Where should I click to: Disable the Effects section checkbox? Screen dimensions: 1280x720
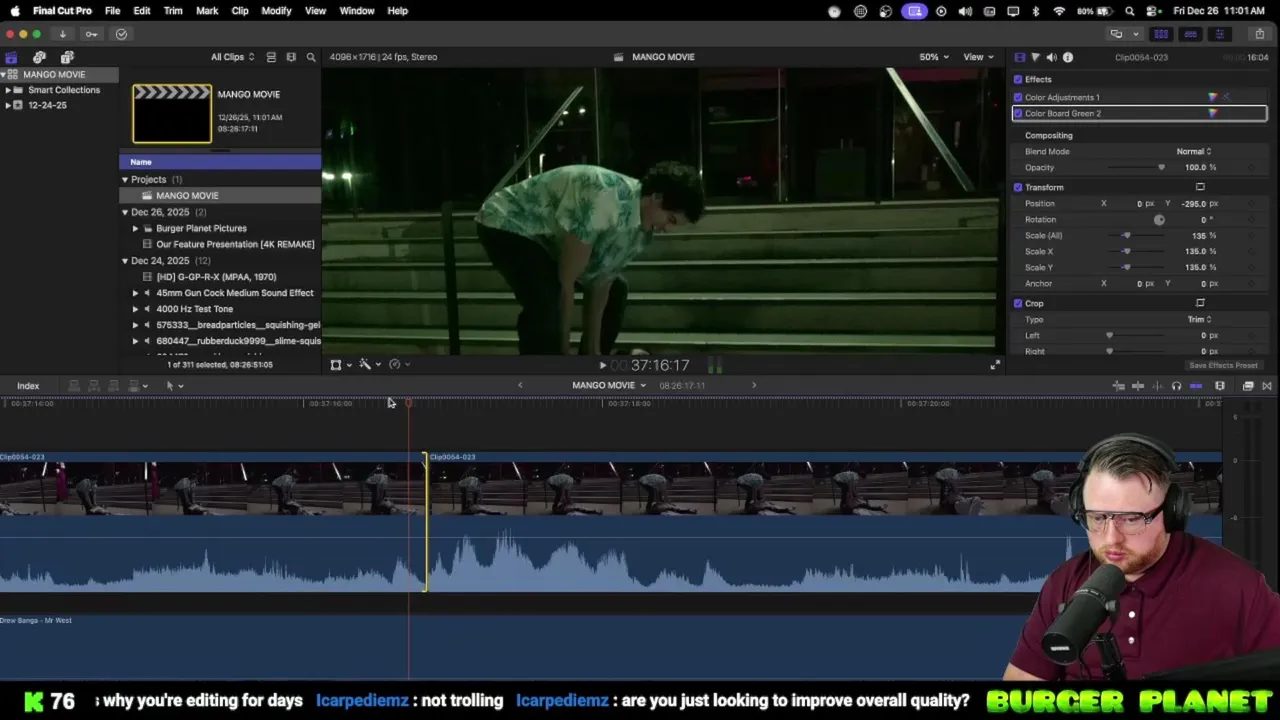[x=1018, y=79]
